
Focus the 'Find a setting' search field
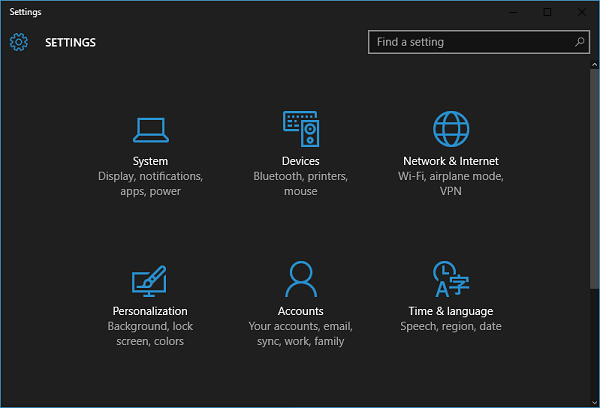coord(470,42)
